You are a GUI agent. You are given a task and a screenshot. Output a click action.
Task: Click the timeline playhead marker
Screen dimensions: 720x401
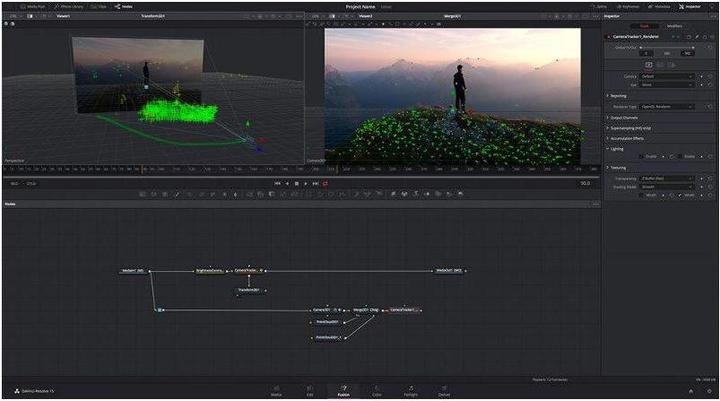[142, 169]
